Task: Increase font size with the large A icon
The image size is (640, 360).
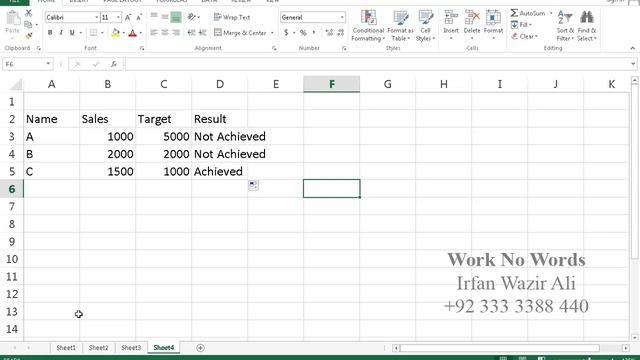Action: point(128,17)
